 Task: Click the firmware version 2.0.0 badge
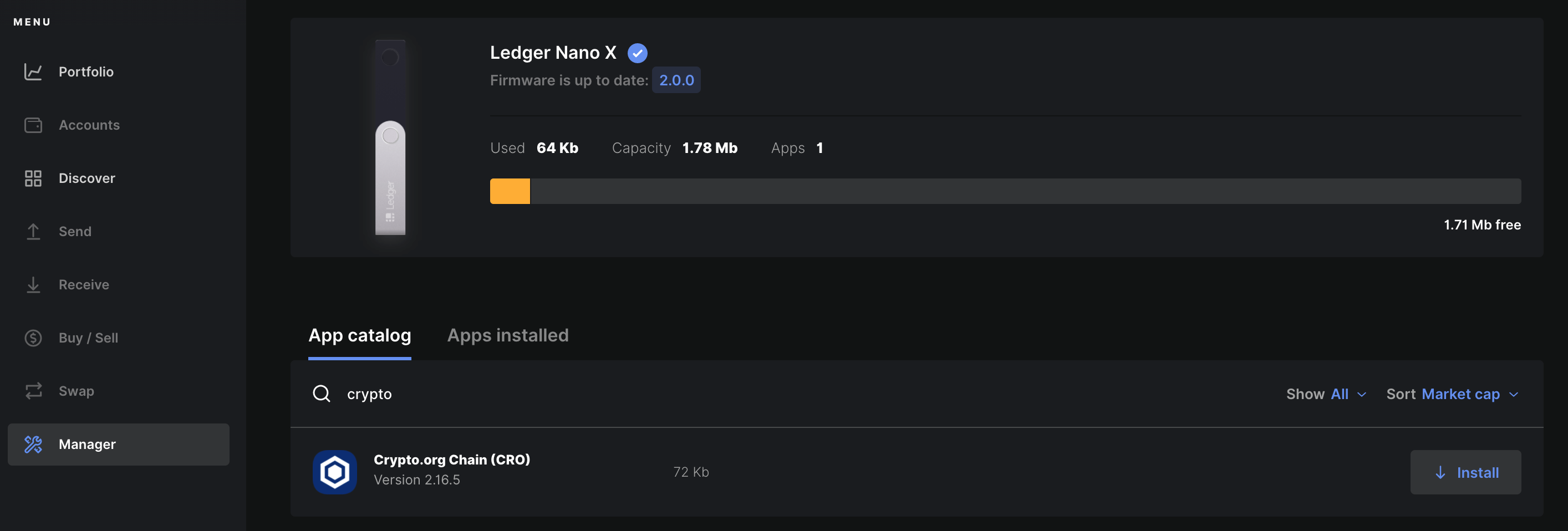click(x=676, y=80)
